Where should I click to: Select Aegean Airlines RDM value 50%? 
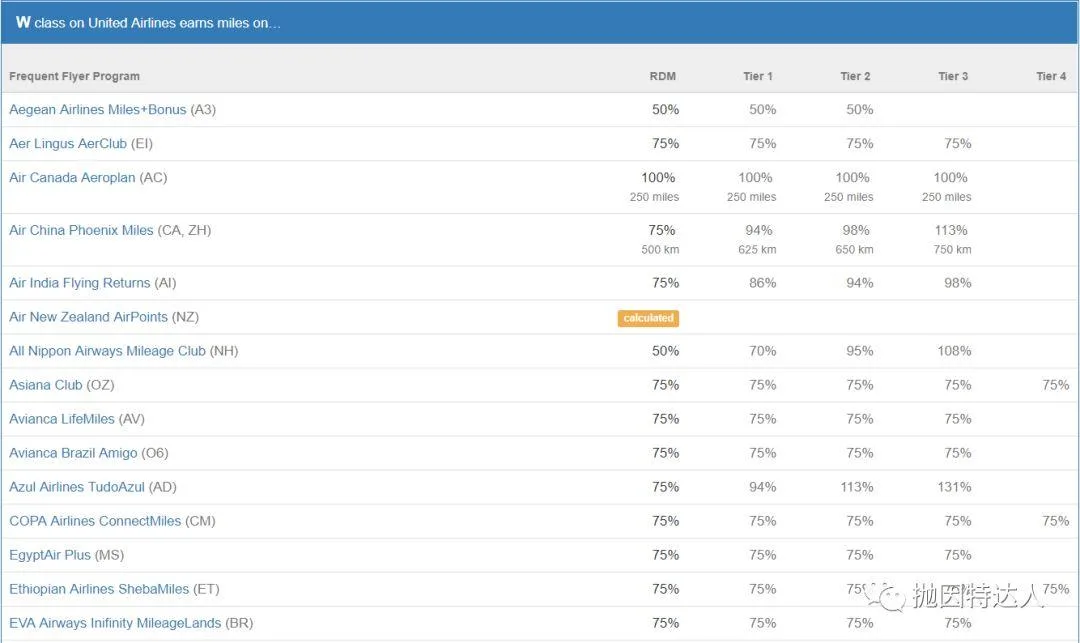coord(665,109)
